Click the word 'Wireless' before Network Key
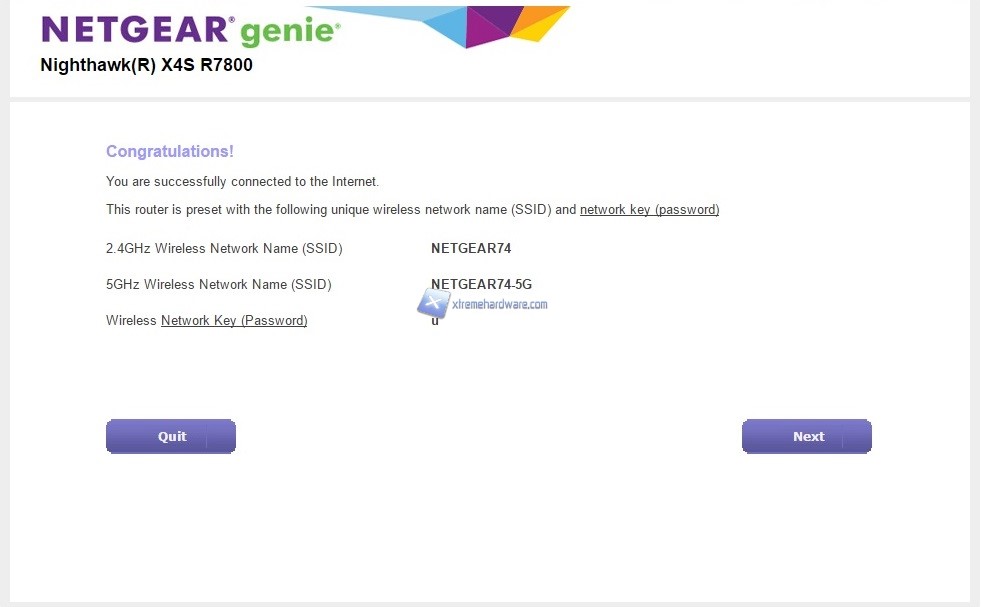 [x=131, y=321]
